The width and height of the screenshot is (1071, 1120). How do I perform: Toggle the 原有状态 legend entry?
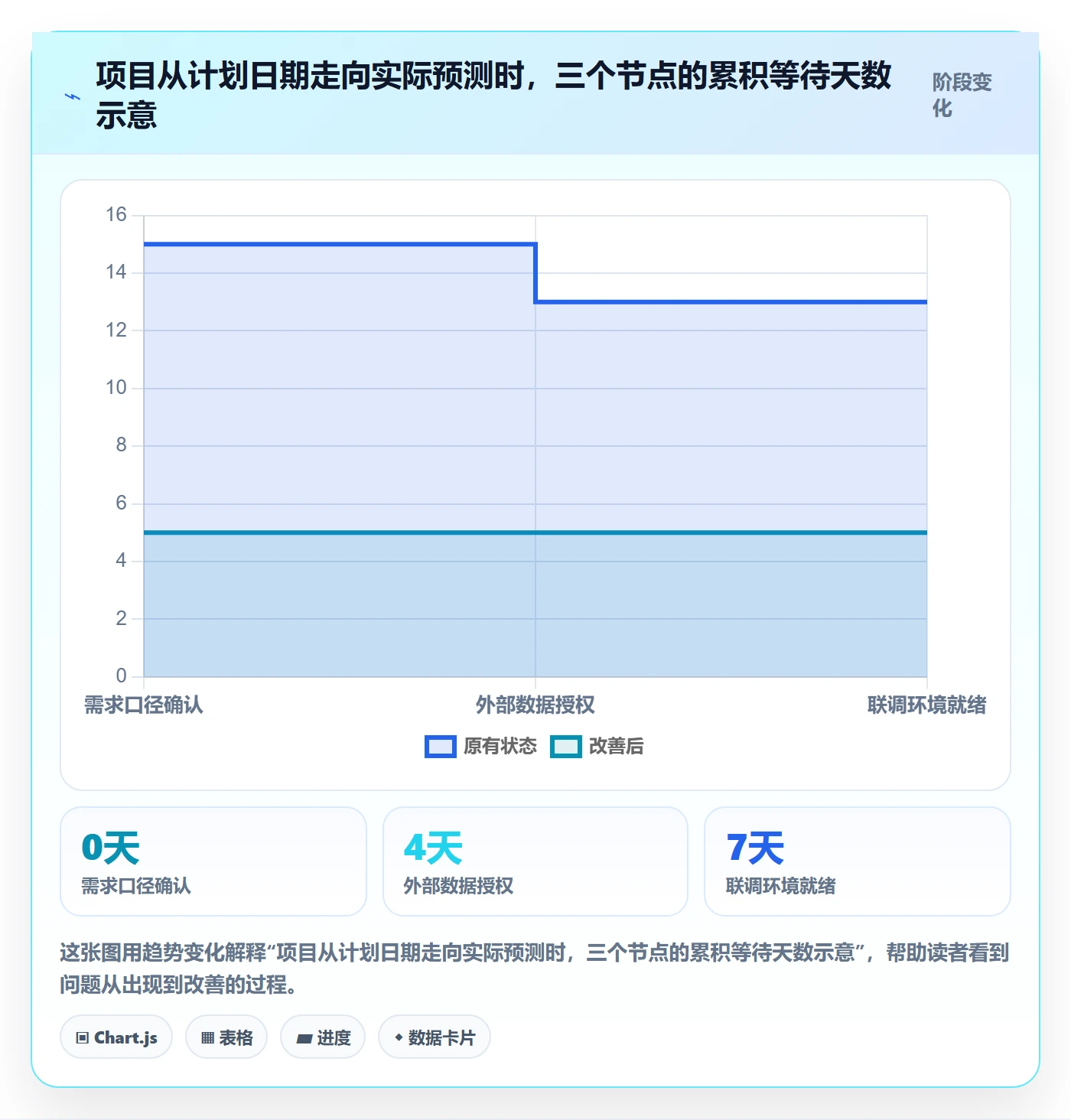pos(481,746)
